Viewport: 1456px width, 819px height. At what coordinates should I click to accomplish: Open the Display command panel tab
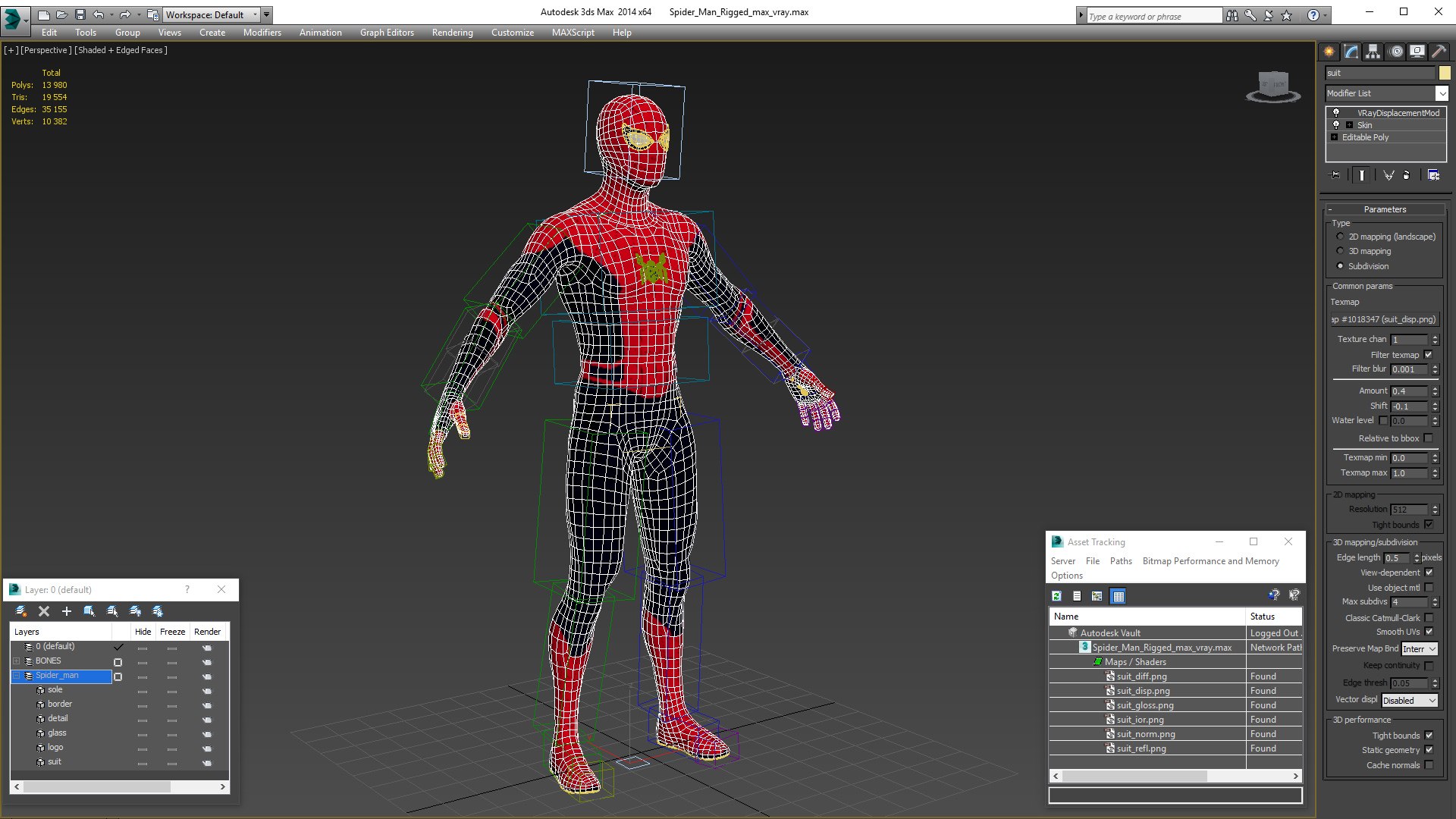coord(1417,52)
